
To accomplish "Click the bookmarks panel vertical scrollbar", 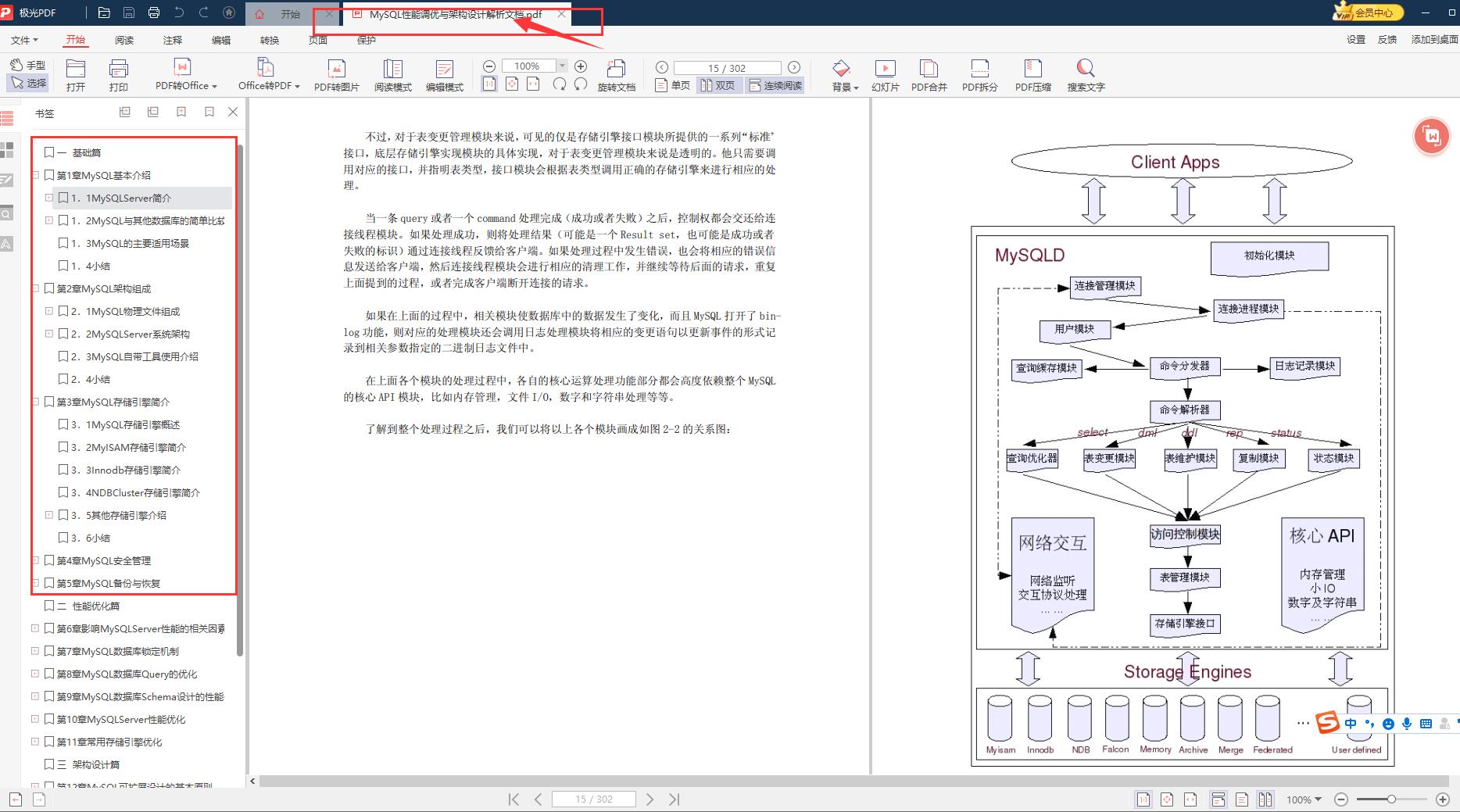I will 240,400.
